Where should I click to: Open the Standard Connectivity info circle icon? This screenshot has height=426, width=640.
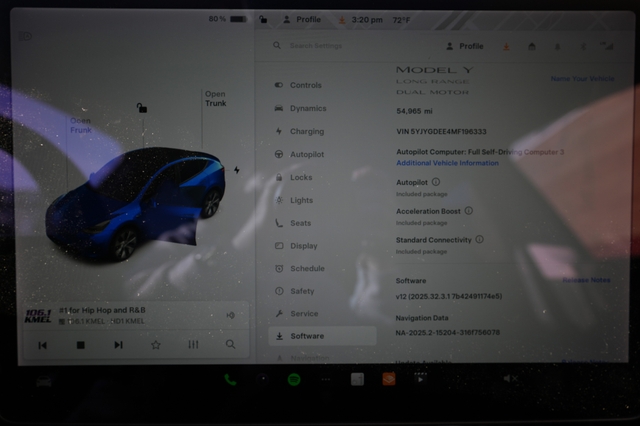click(x=480, y=240)
